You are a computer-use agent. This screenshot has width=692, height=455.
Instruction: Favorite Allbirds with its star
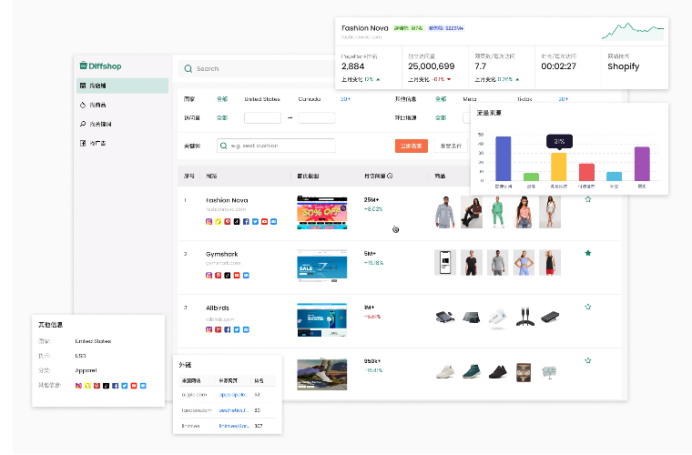(x=588, y=307)
